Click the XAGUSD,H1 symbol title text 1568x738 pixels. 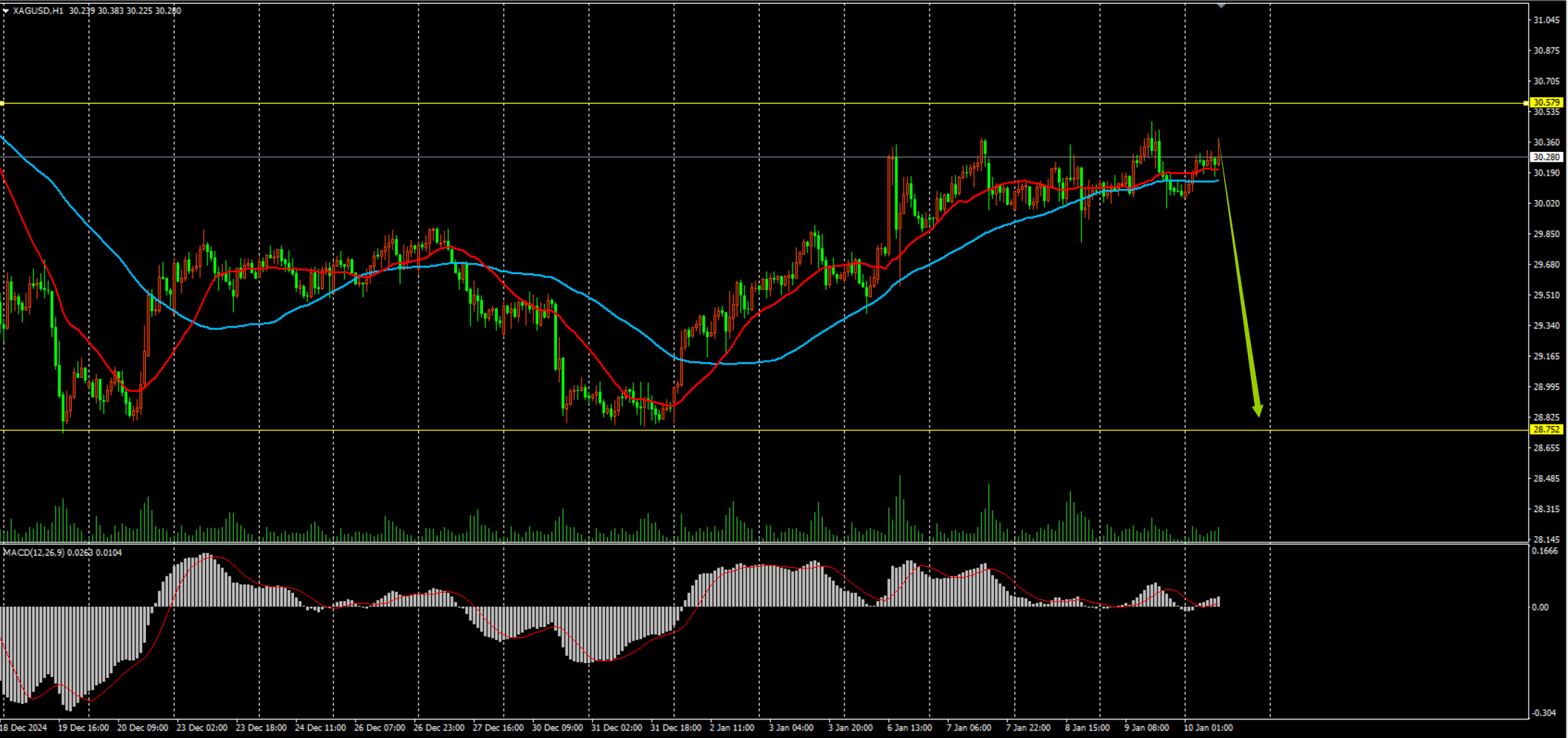[x=39, y=11]
